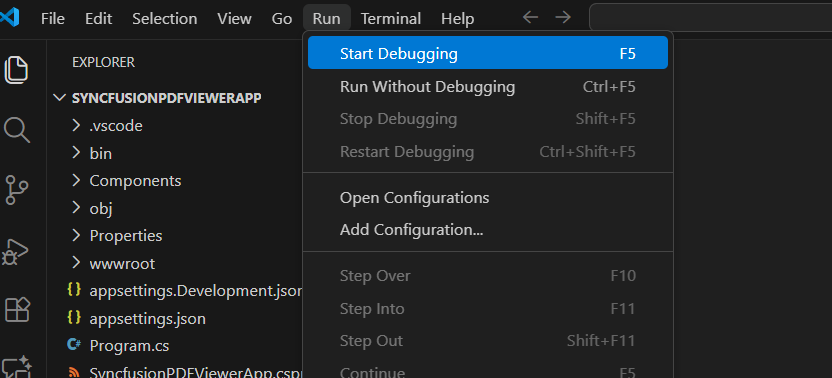Open the Search view in activity bar
This screenshot has height=378, width=832.
point(16,130)
